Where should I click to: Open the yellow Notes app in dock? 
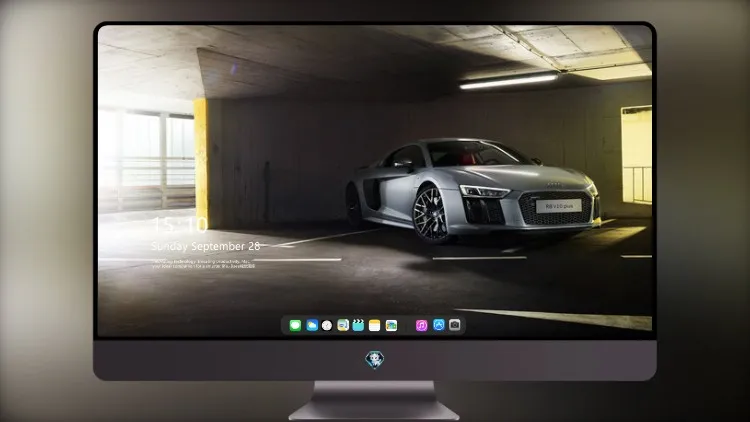click(375, 325)
